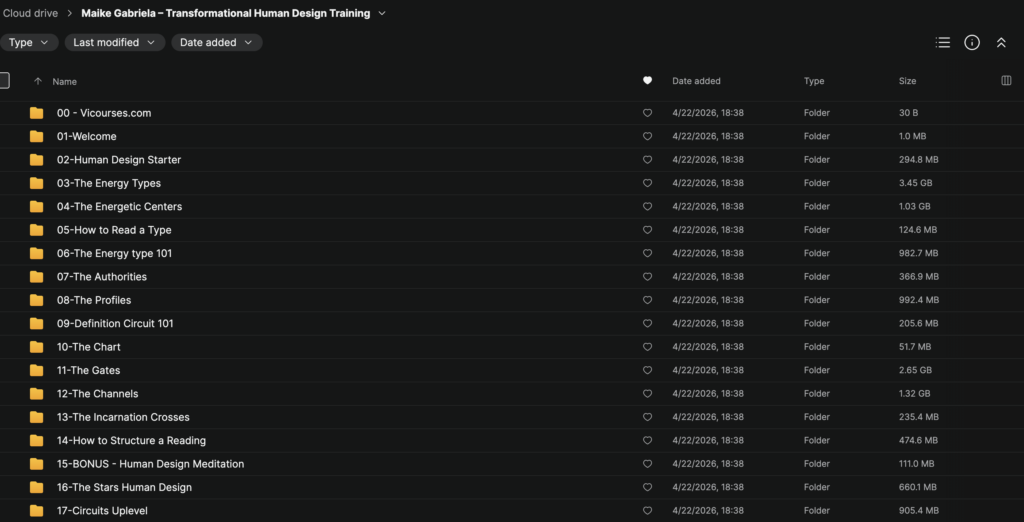
Task: Toggle favorite on 07-The Authorities
Action: [647, 277]
